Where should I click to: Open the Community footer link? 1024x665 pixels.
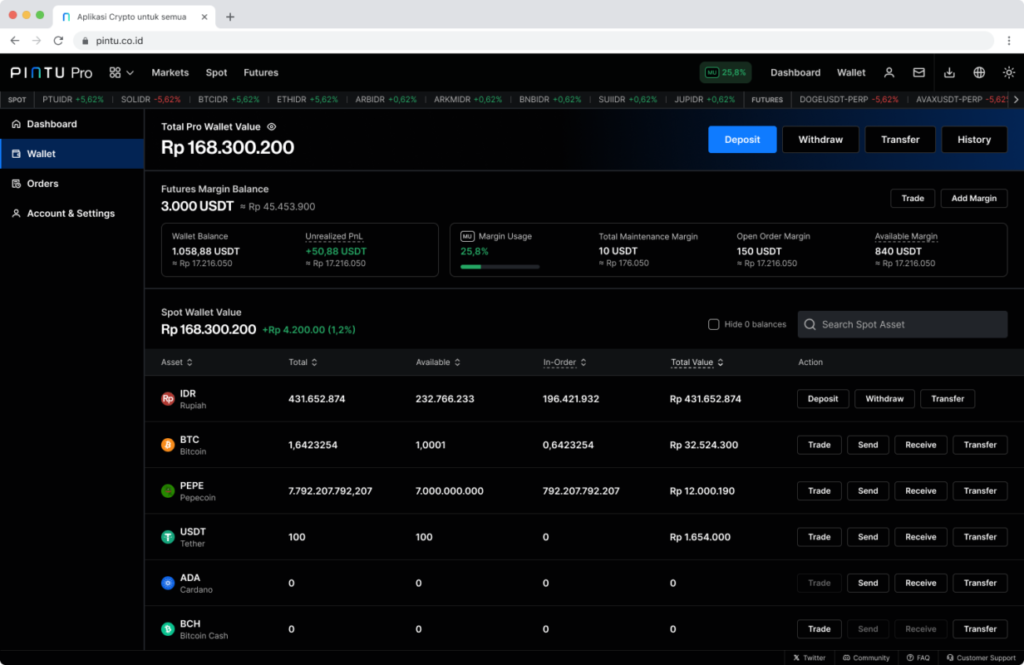coord(866,658)
